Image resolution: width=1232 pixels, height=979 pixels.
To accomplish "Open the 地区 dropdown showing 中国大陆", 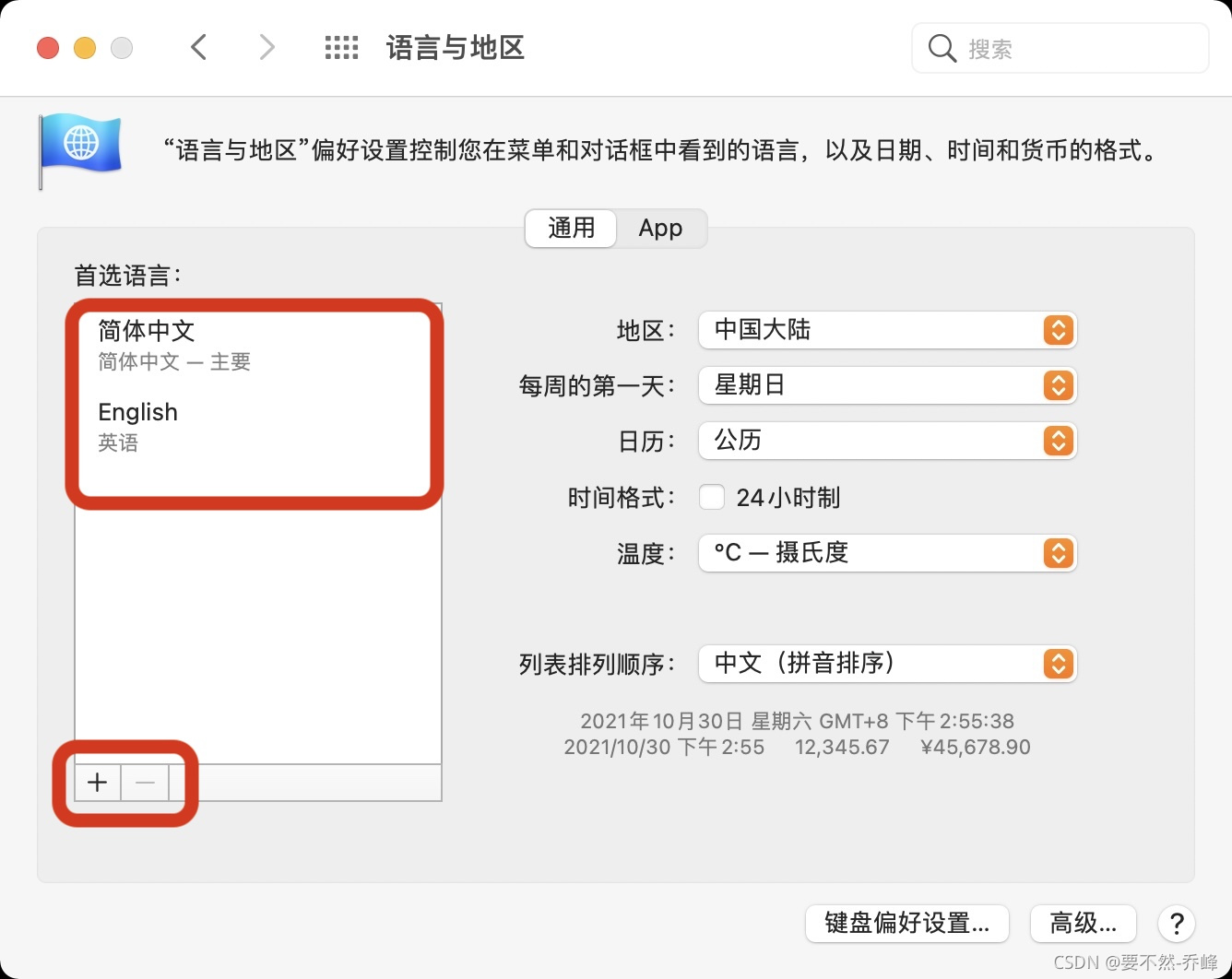I will click(x=888, y=330).
